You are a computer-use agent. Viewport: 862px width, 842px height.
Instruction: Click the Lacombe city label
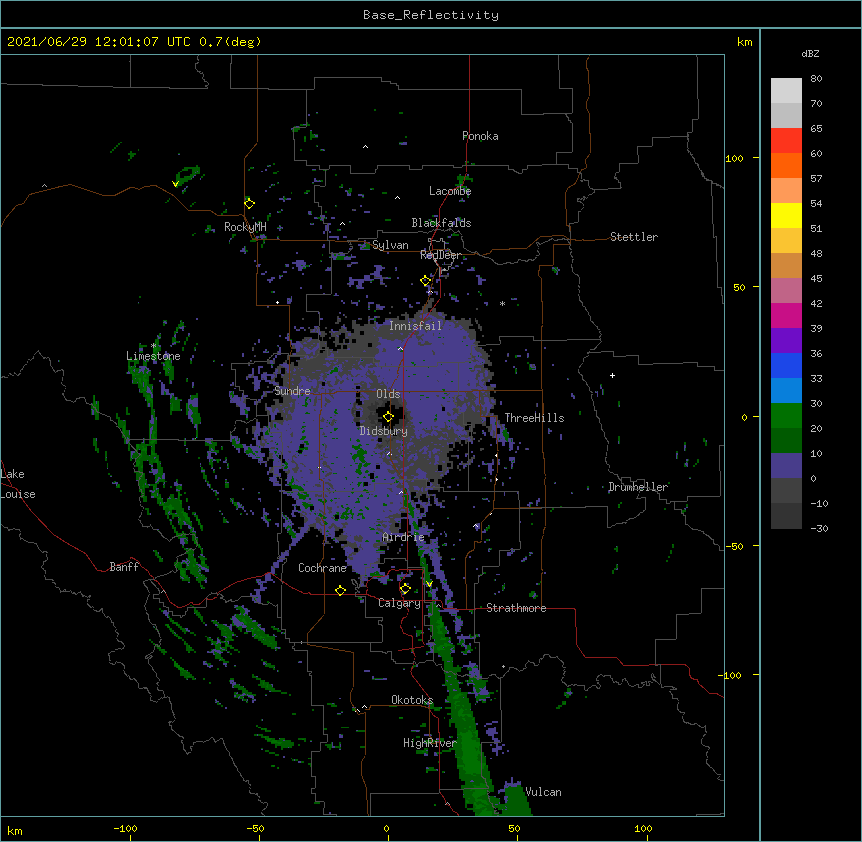click(450, 191)
